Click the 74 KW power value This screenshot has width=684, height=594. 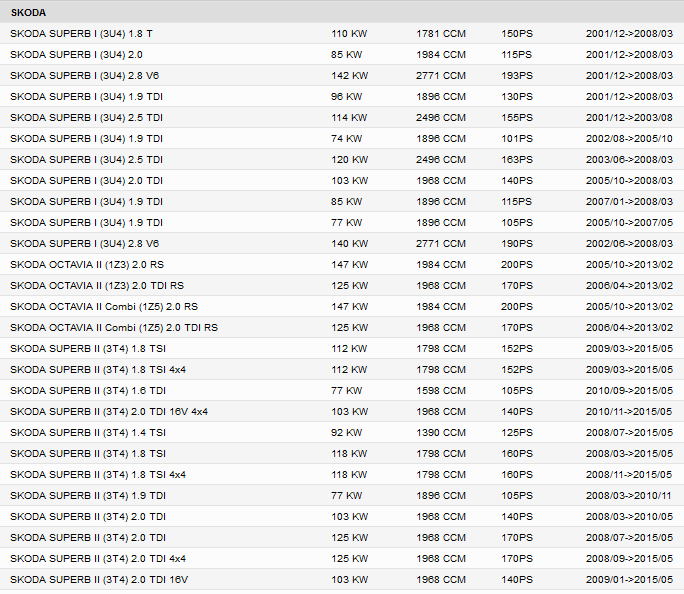click(x=346, y=138)
